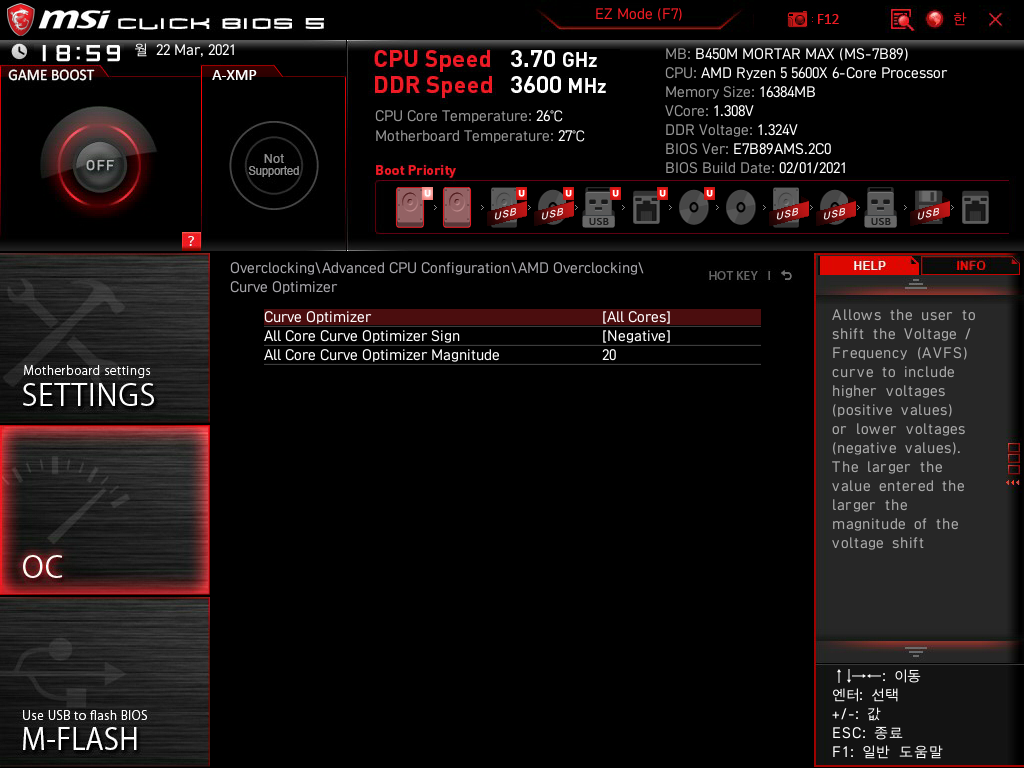Change language via the red globe icon
1024x768 pixels.
[935, 20]
